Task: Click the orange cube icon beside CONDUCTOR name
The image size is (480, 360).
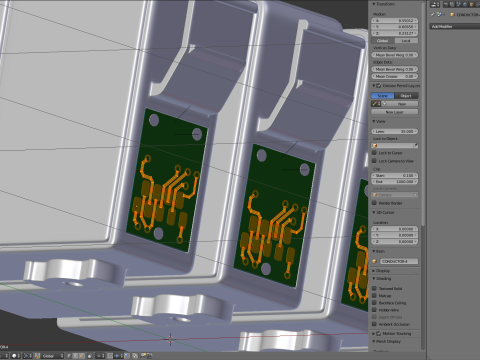Action: (x=452, y=14)
